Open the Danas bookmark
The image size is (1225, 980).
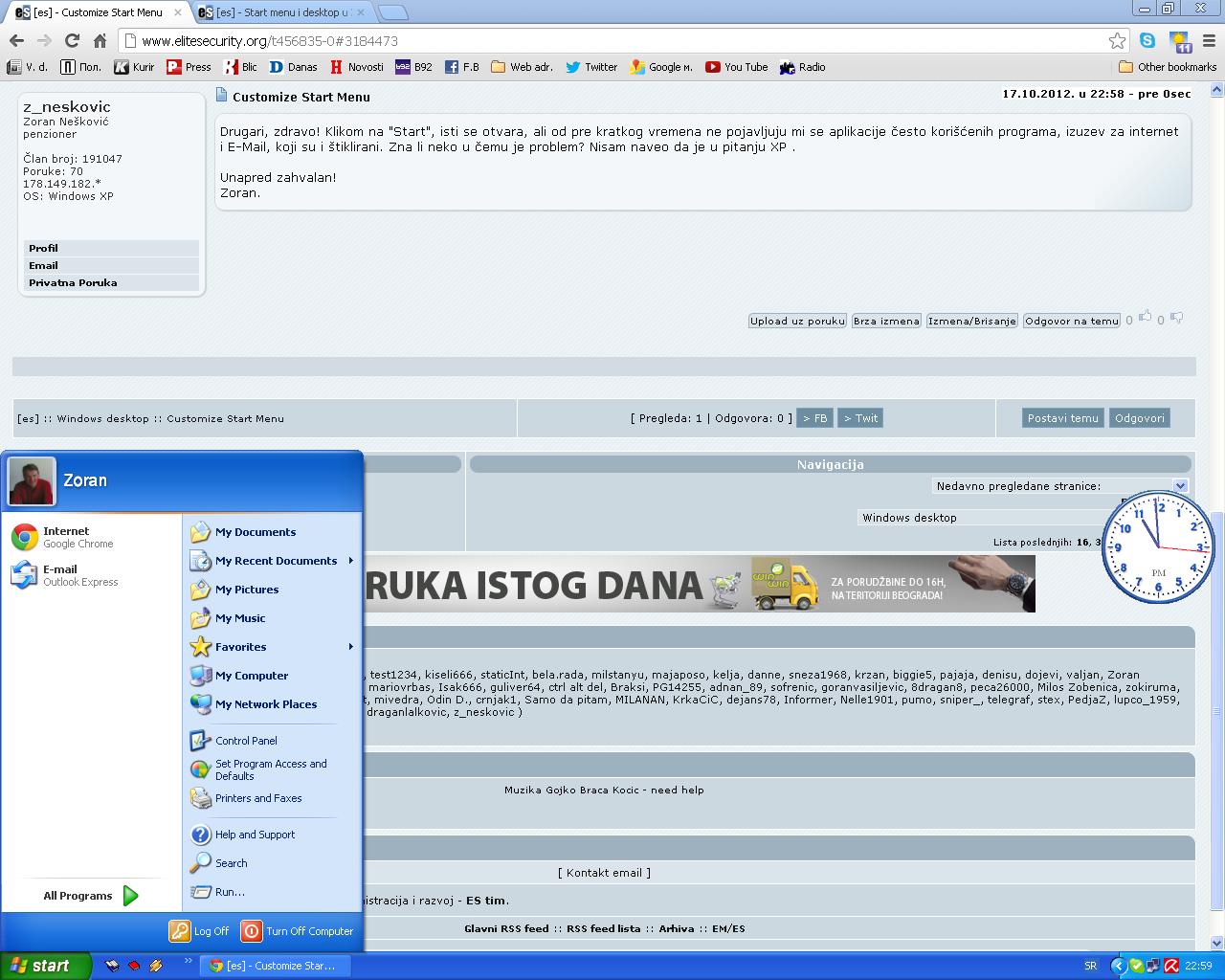pyautogui.click(x=294, y=67)
